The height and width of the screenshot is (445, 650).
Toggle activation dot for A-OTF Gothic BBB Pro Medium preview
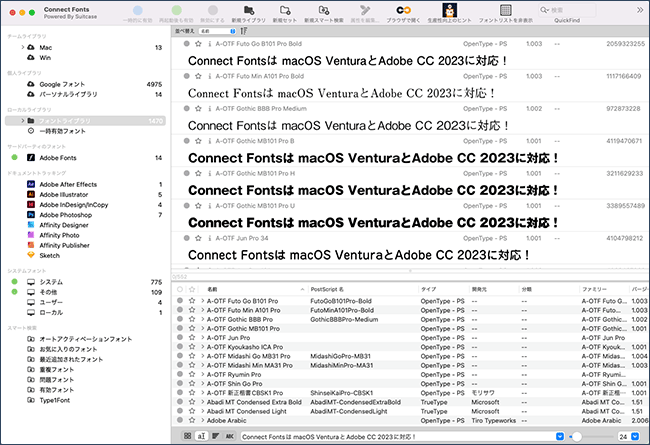187,108
